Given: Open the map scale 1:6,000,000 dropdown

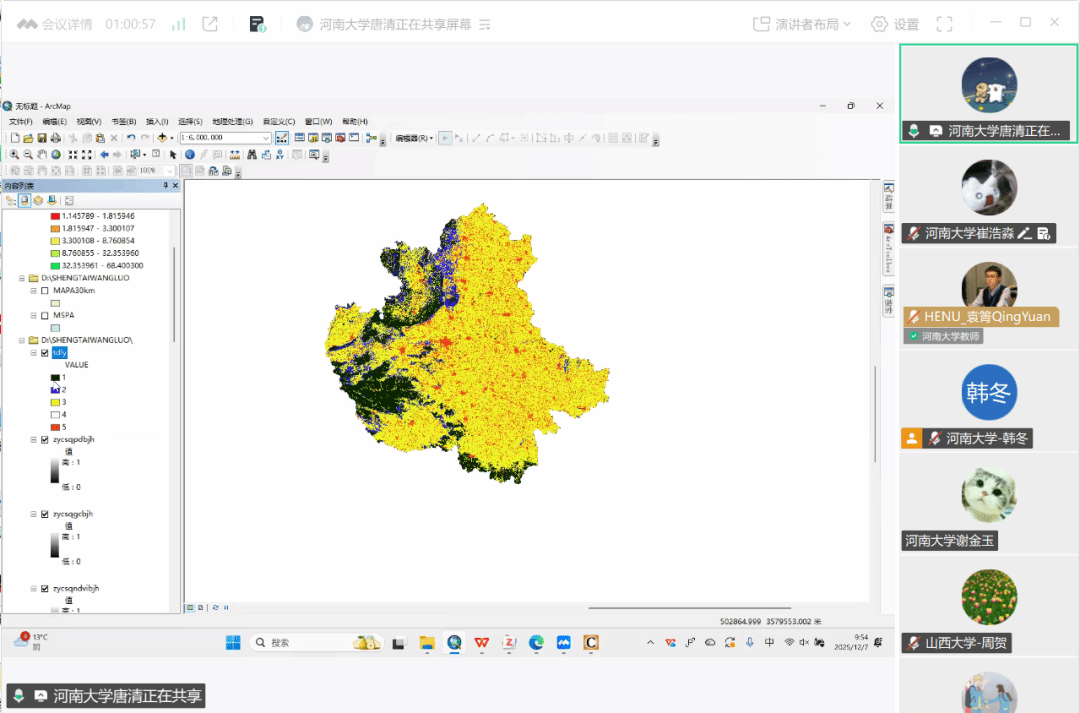Looking at the screenshot, I should pos(266,138).
